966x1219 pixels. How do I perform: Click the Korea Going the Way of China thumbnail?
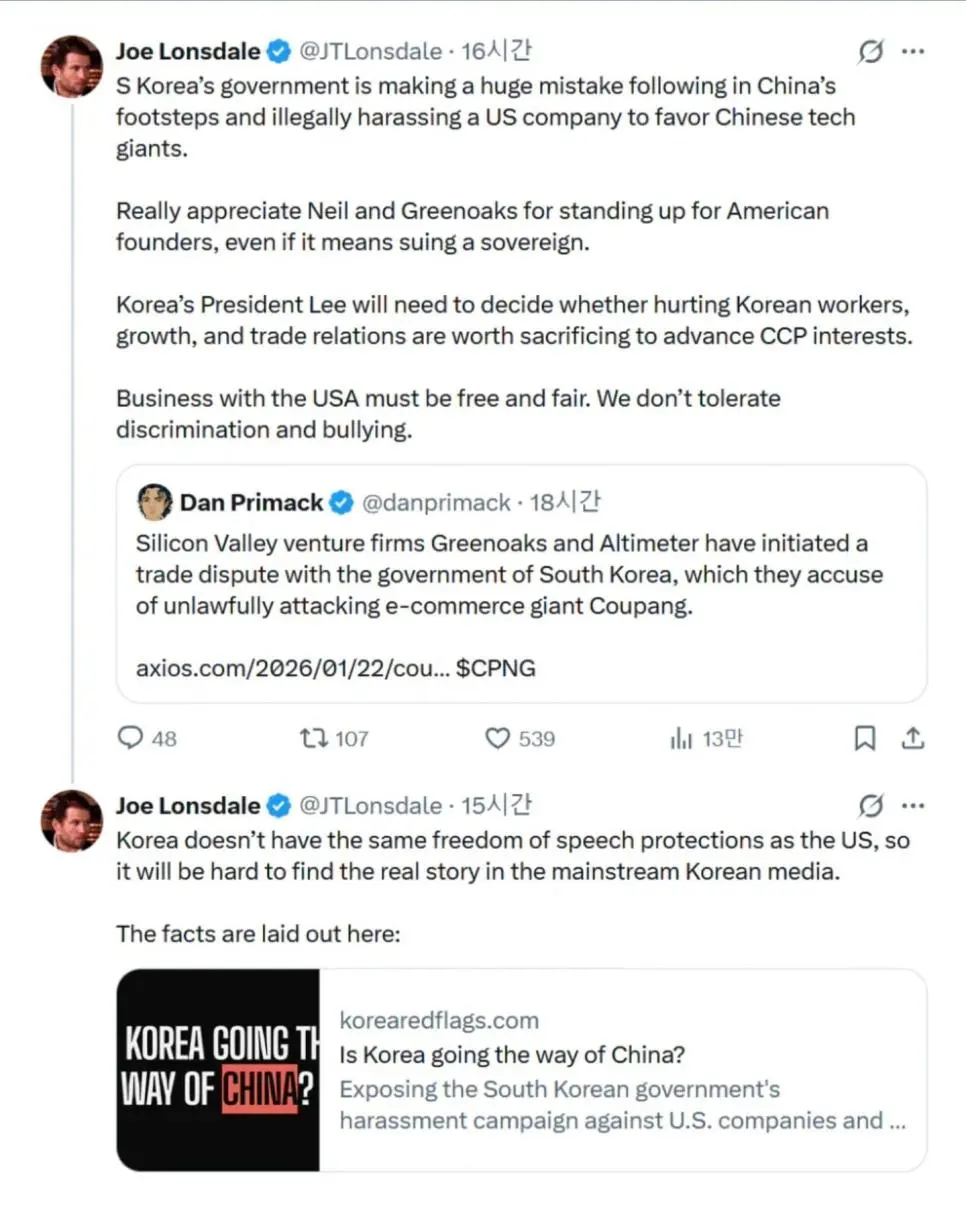(x=219, y=1069)
